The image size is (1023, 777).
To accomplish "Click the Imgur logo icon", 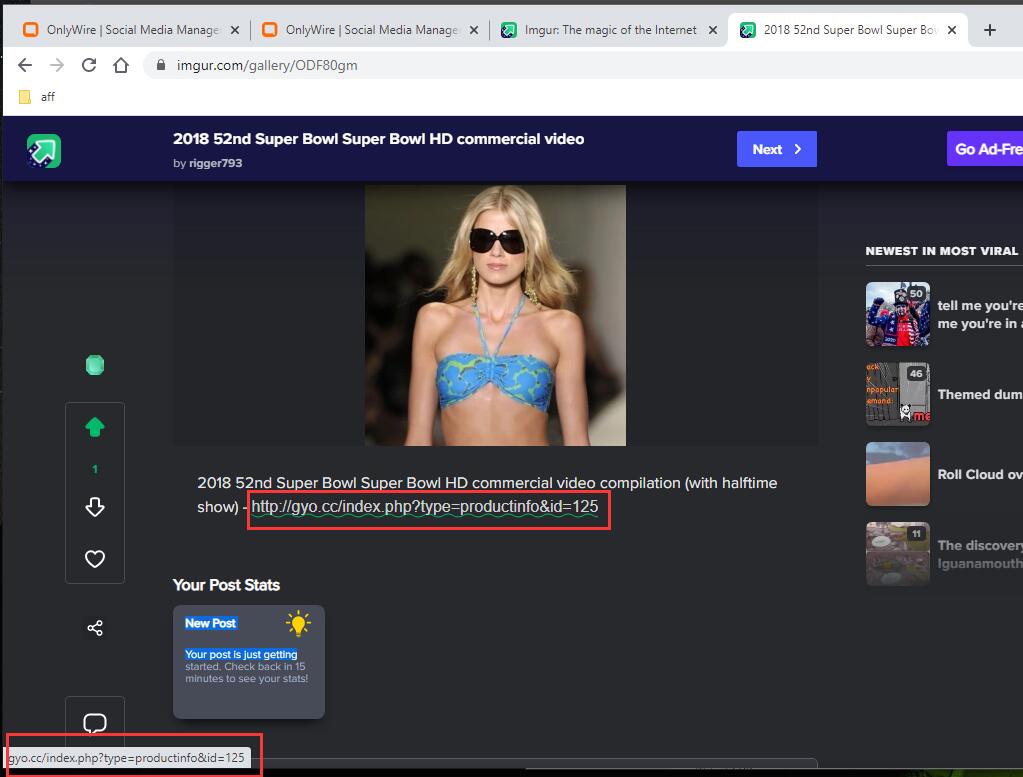I will (44, 150).
